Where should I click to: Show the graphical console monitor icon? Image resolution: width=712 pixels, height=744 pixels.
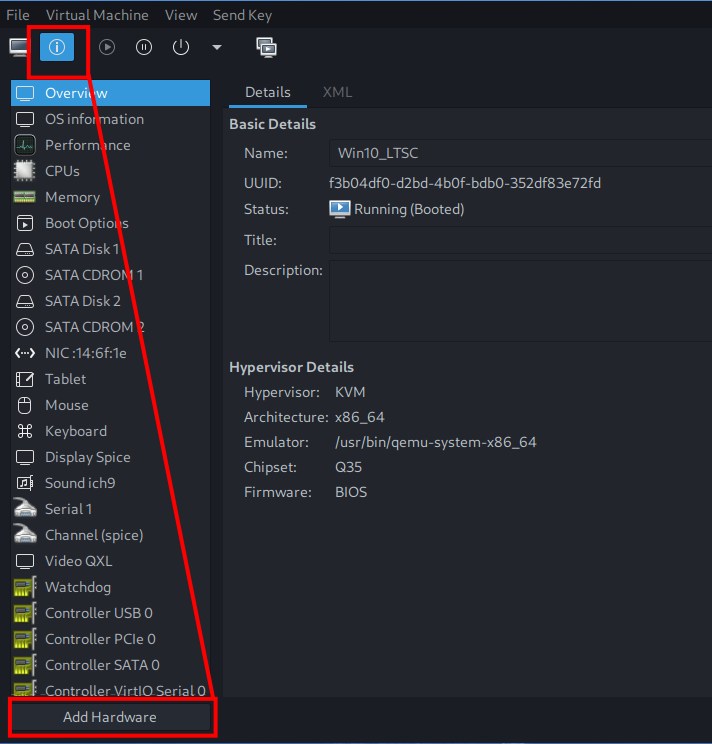(x=19, y=47)
